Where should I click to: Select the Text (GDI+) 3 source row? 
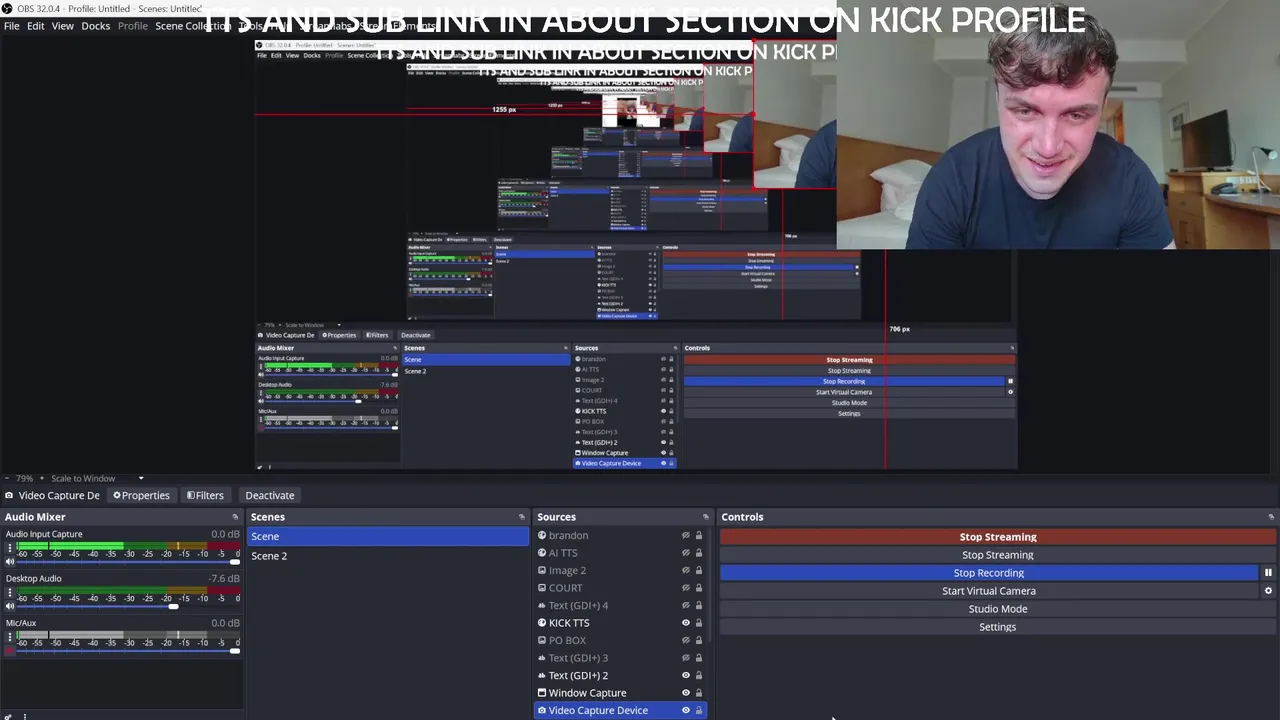[621, 658]
